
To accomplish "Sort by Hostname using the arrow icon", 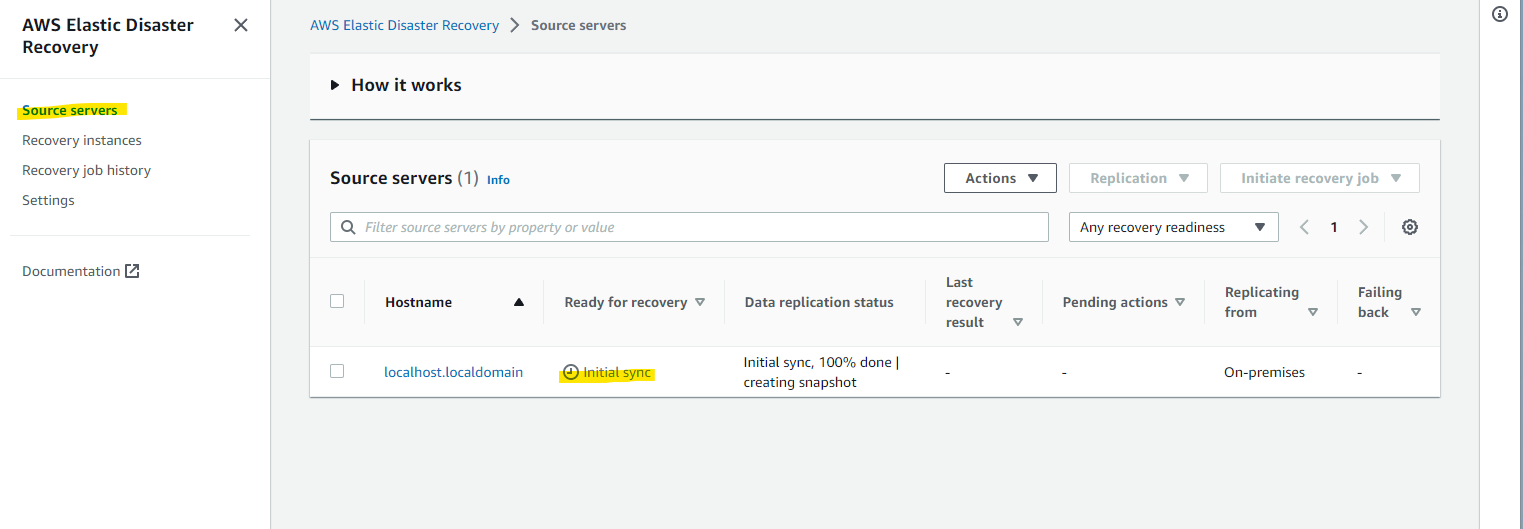I will click(x=518, y=302).
